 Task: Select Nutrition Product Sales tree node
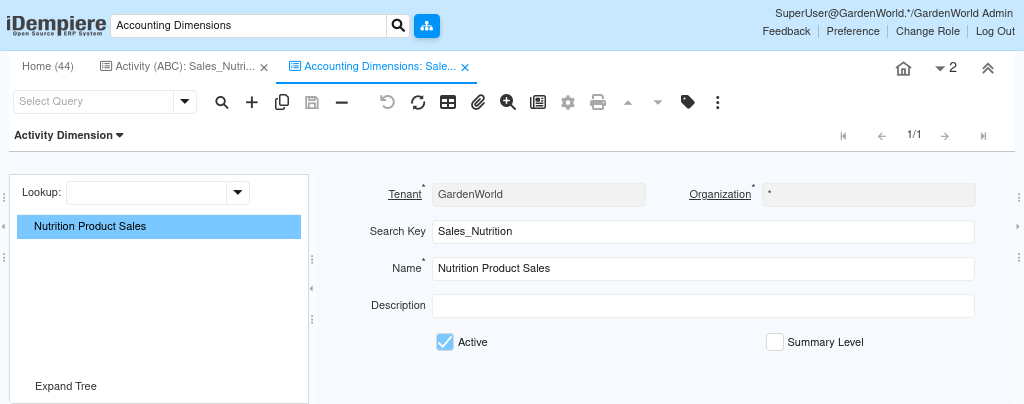(90, 227)
